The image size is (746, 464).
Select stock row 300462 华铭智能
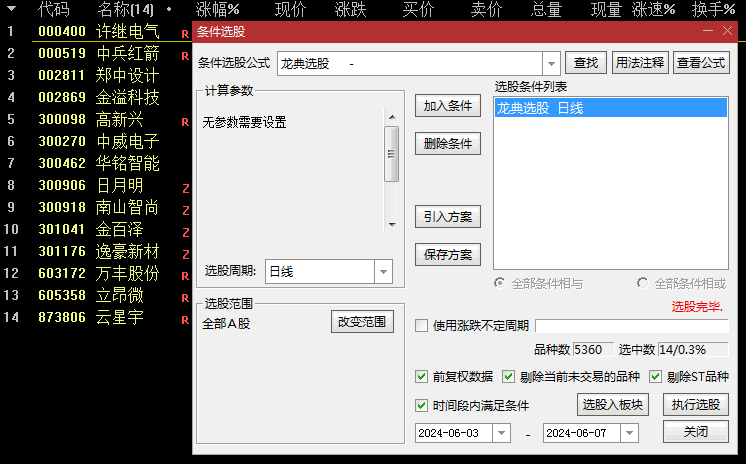(96, 163)
